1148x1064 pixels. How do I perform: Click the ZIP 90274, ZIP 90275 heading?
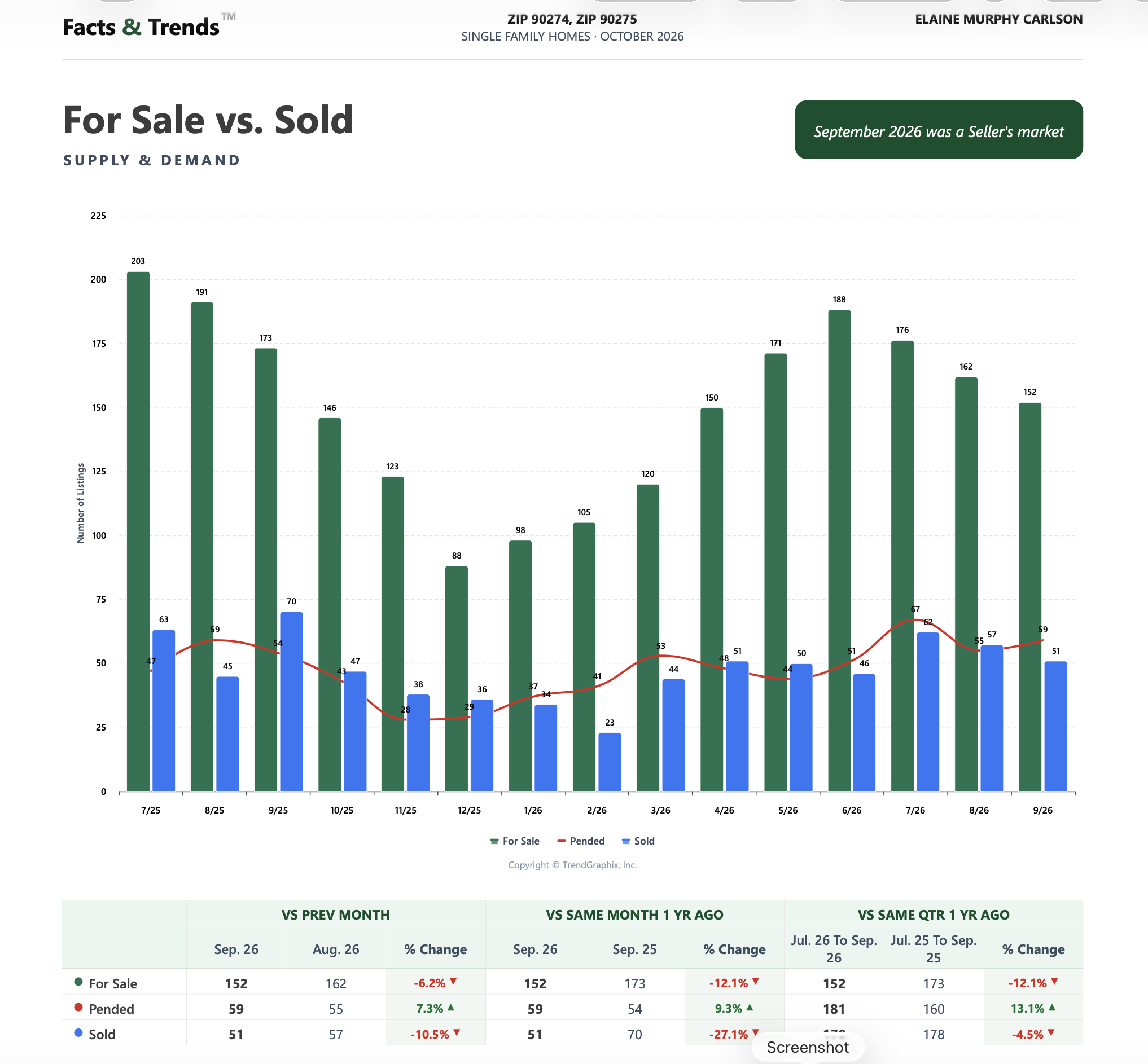[572, 19]
